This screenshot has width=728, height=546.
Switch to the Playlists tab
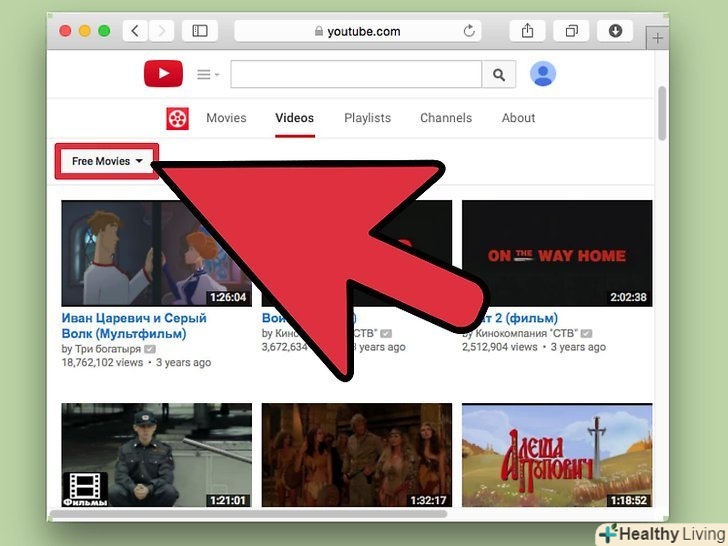tap(367, 118)
